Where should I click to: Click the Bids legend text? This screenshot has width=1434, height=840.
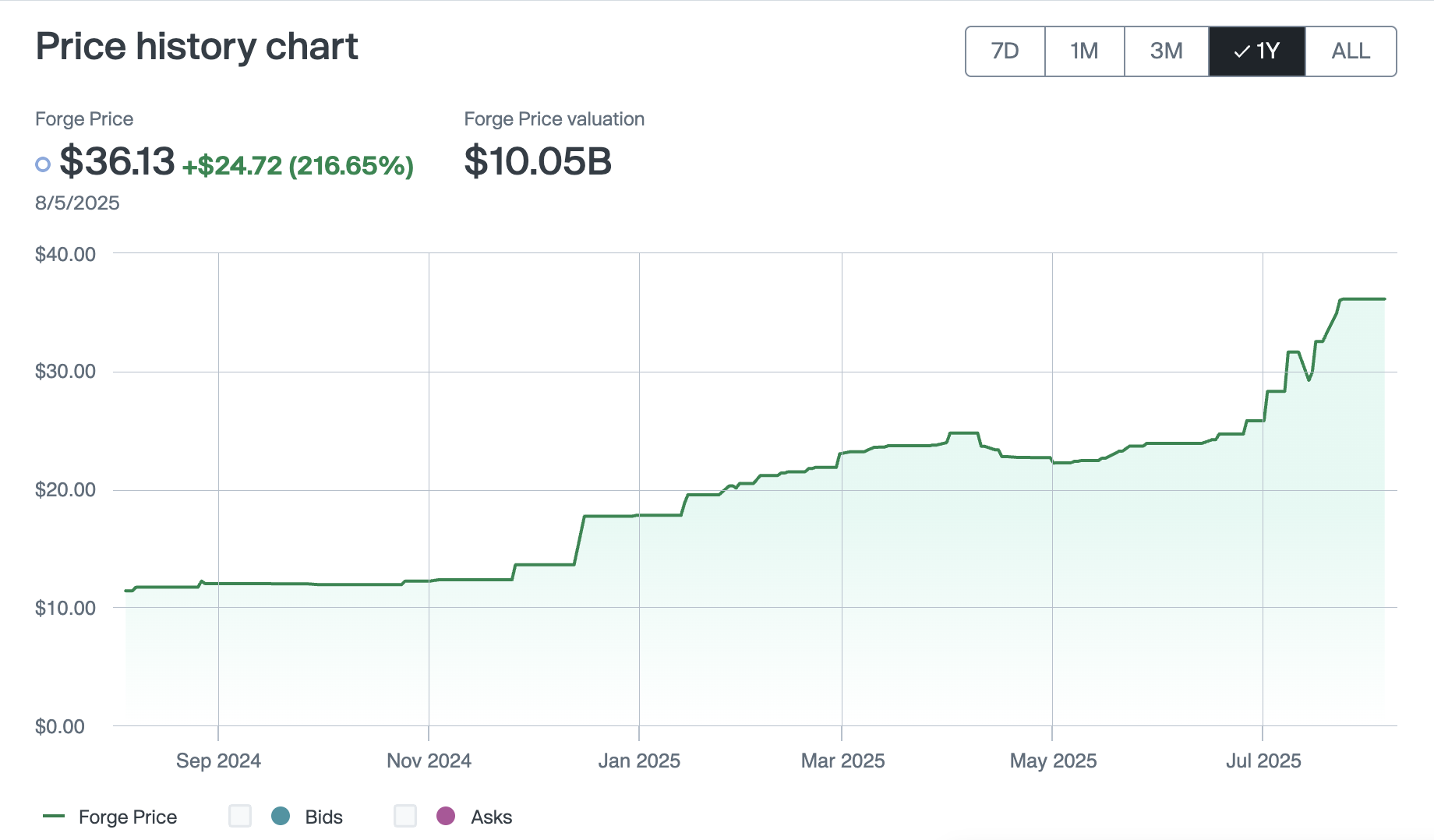point(323,817)
